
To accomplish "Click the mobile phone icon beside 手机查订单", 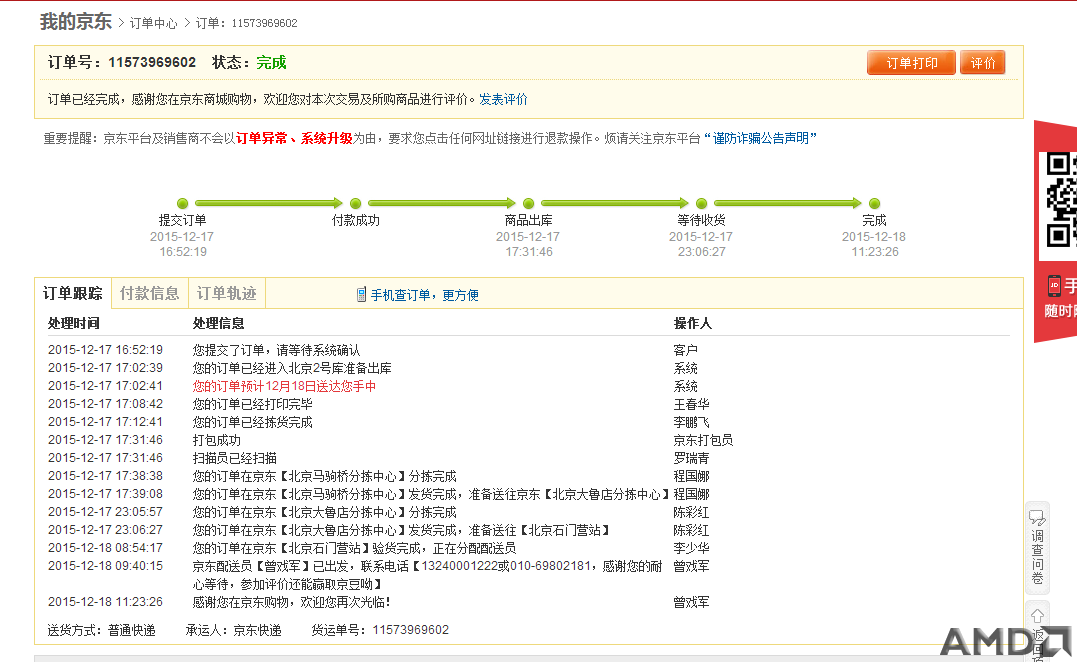I will (361, 295).
